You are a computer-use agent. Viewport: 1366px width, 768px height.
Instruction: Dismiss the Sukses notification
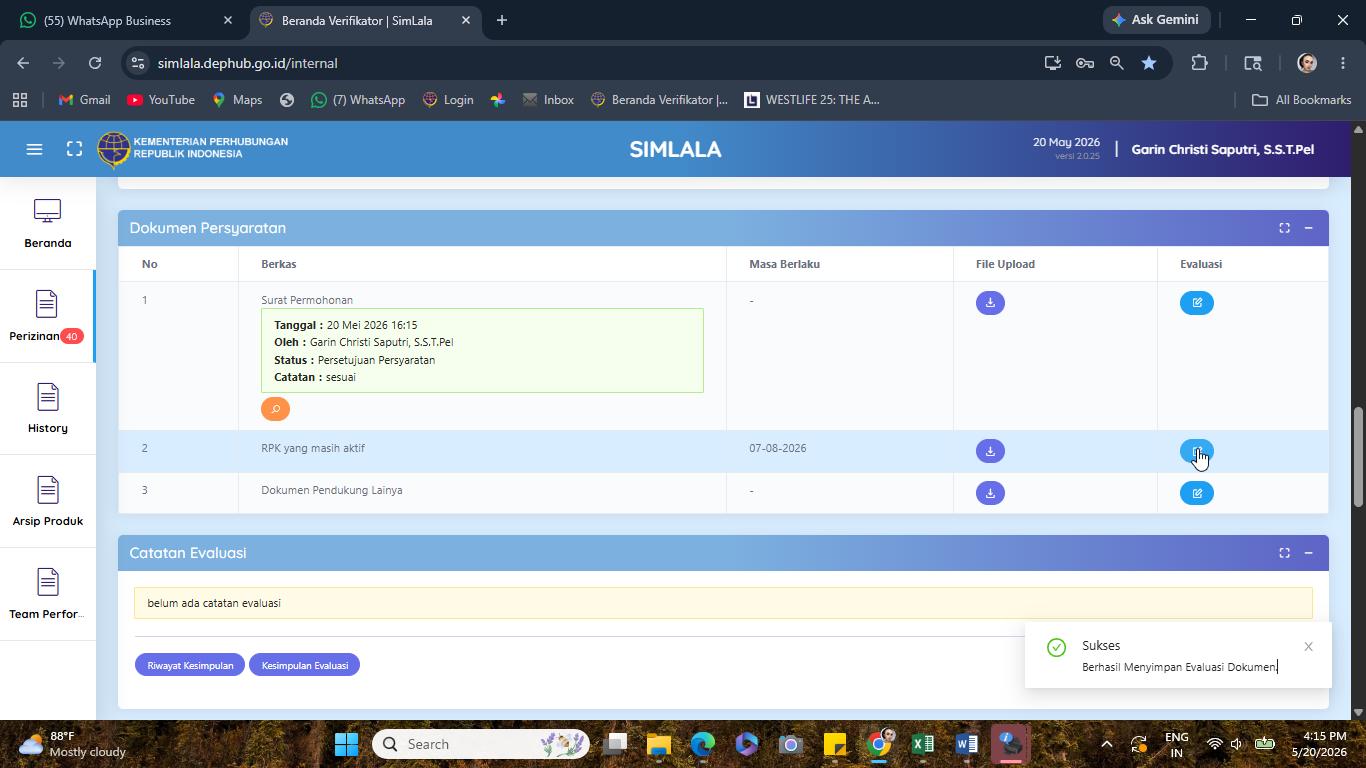click(1308, 647)
